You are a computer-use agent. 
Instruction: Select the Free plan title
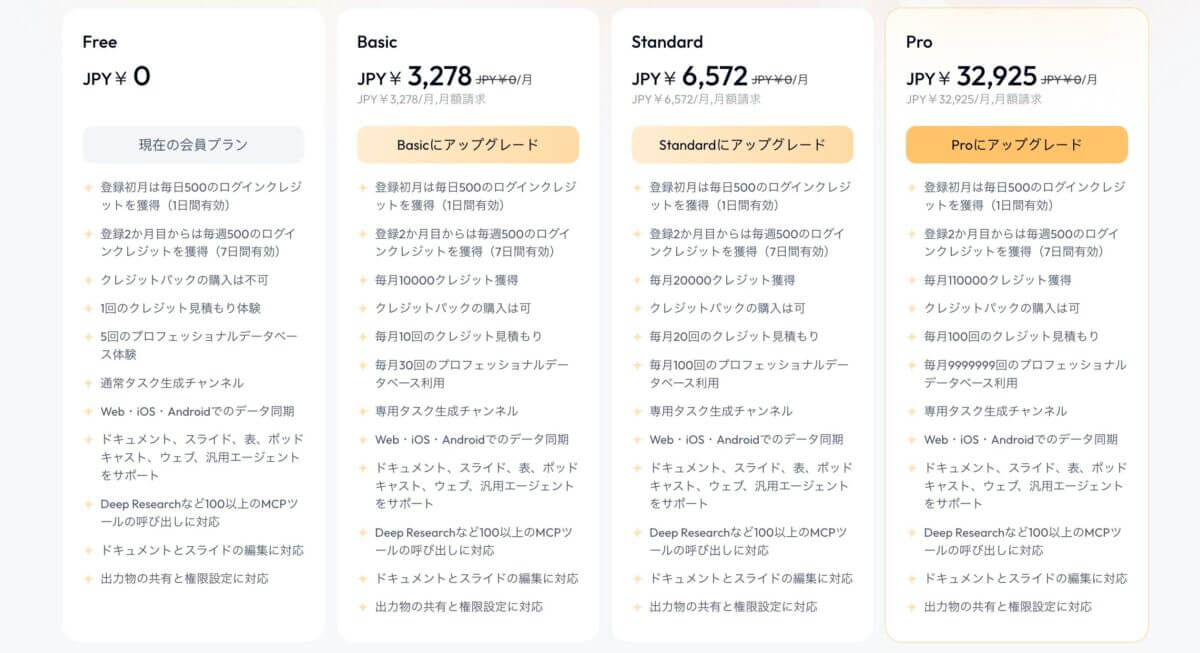pos(100,42)
